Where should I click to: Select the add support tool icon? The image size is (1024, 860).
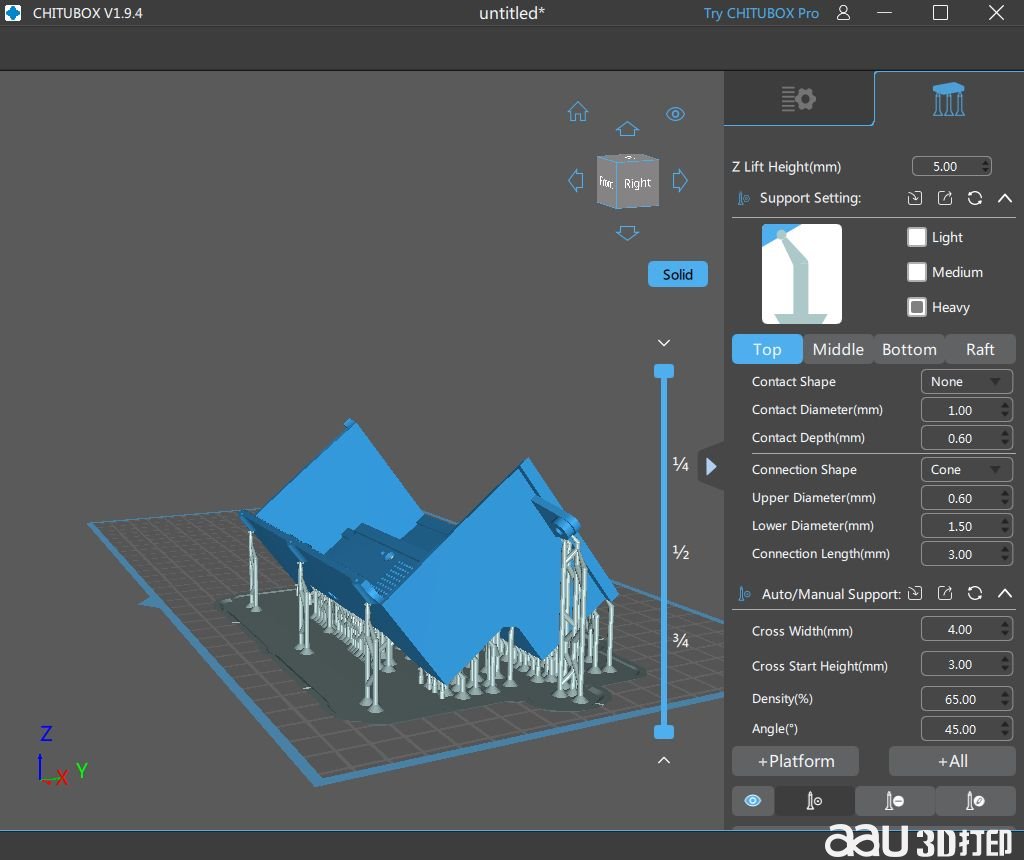coord(814,801)
